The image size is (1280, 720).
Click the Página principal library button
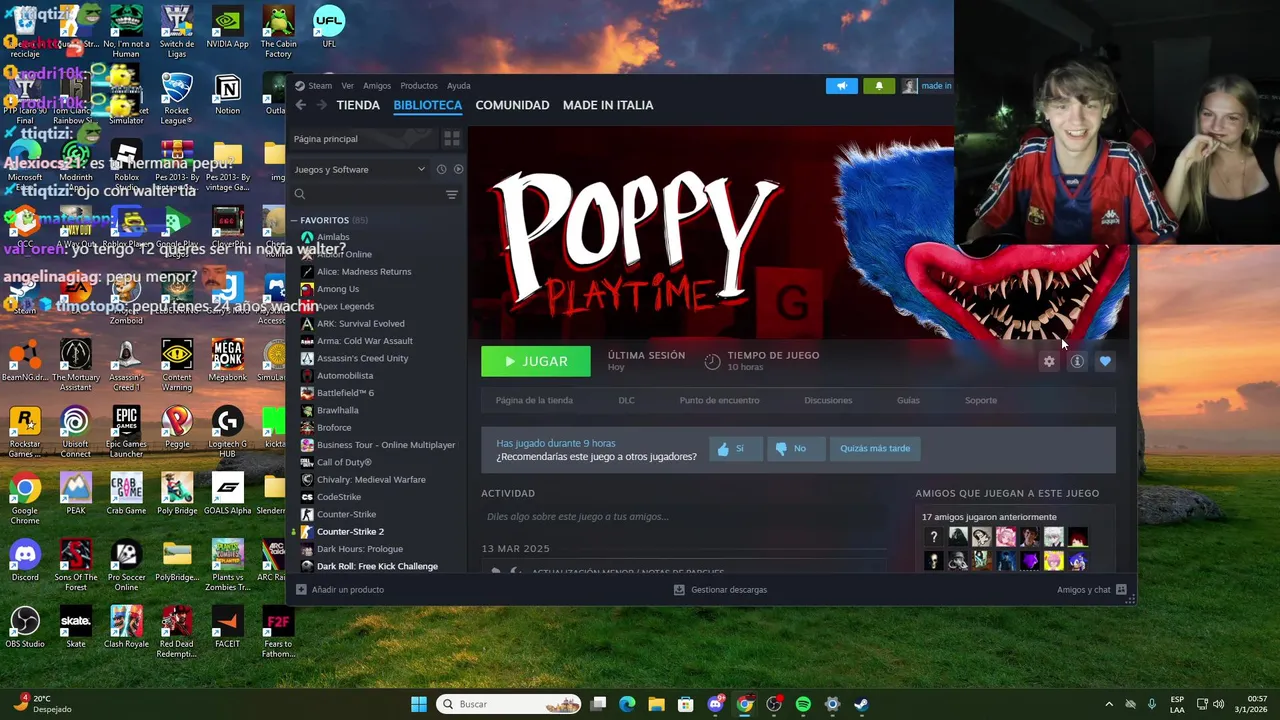tap(362, 139)
